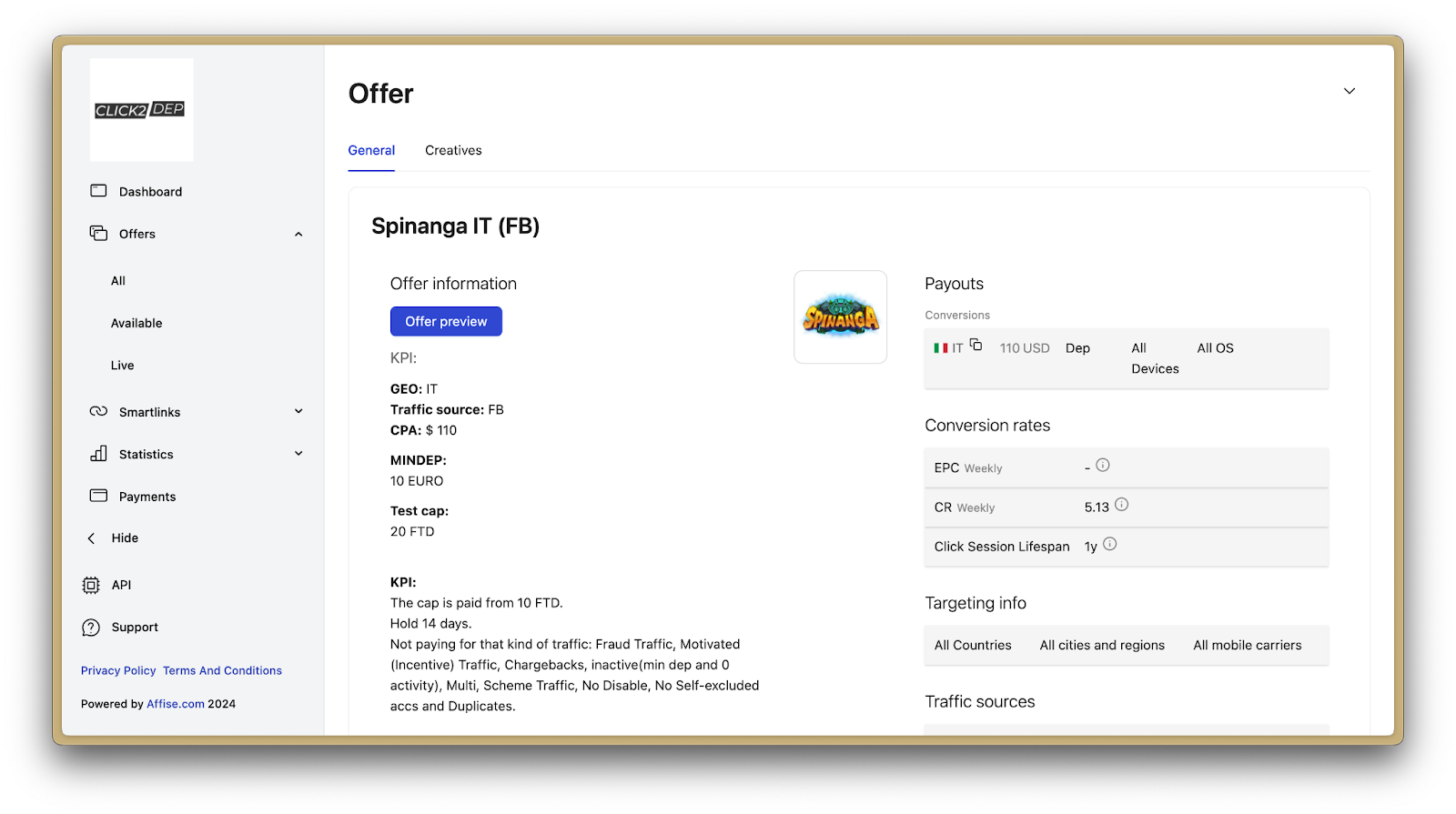Click the Offer preview button
Image resolution: width=1456 pixels, height=814 pixels.
(x=446, y=321)
